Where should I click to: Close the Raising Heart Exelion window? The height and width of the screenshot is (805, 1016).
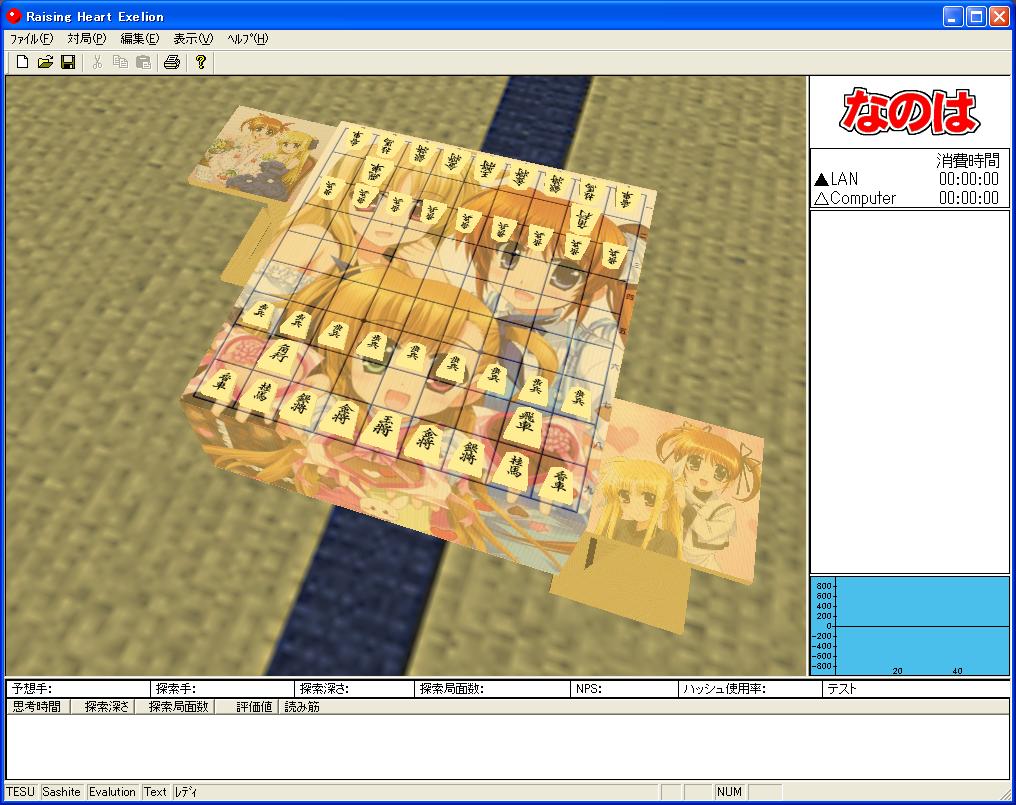999,17
